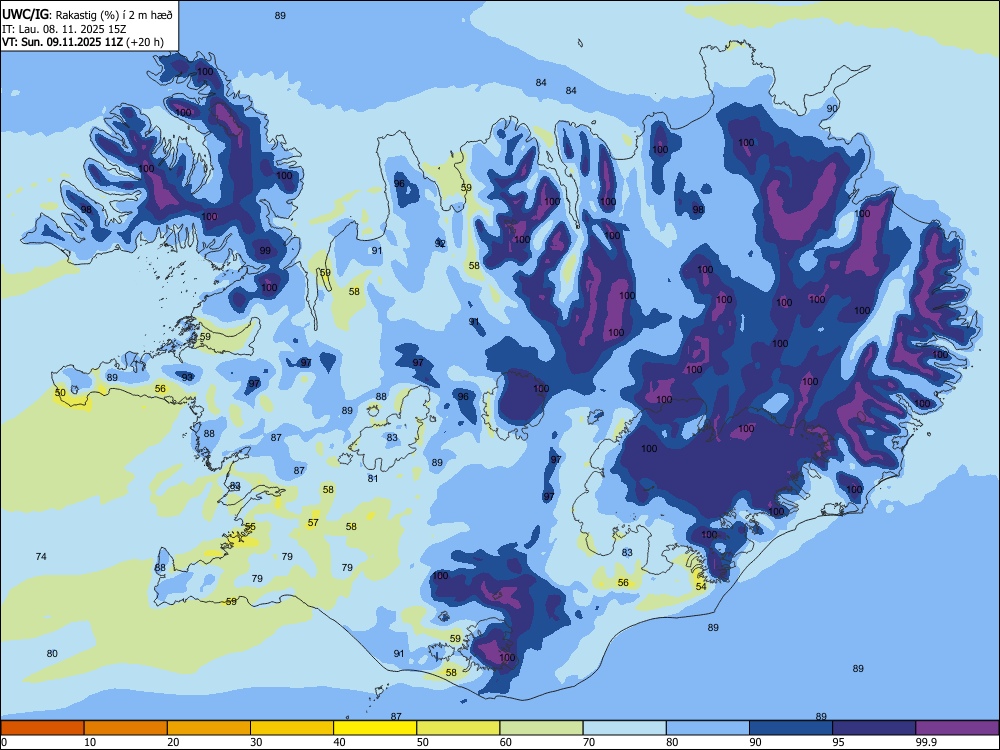Click the map humidity value '57'
The image size is (1000, 750).
313,523
